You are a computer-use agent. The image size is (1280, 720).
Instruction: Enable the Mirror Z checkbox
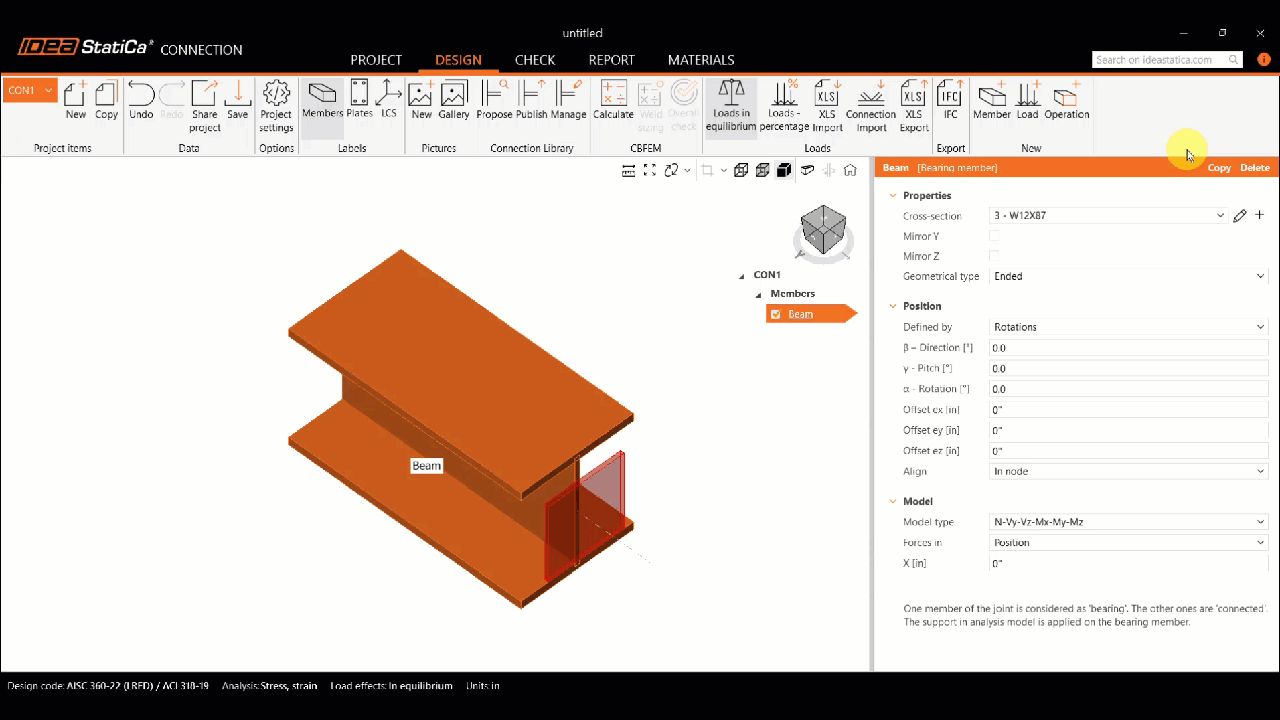click(994, 257)
